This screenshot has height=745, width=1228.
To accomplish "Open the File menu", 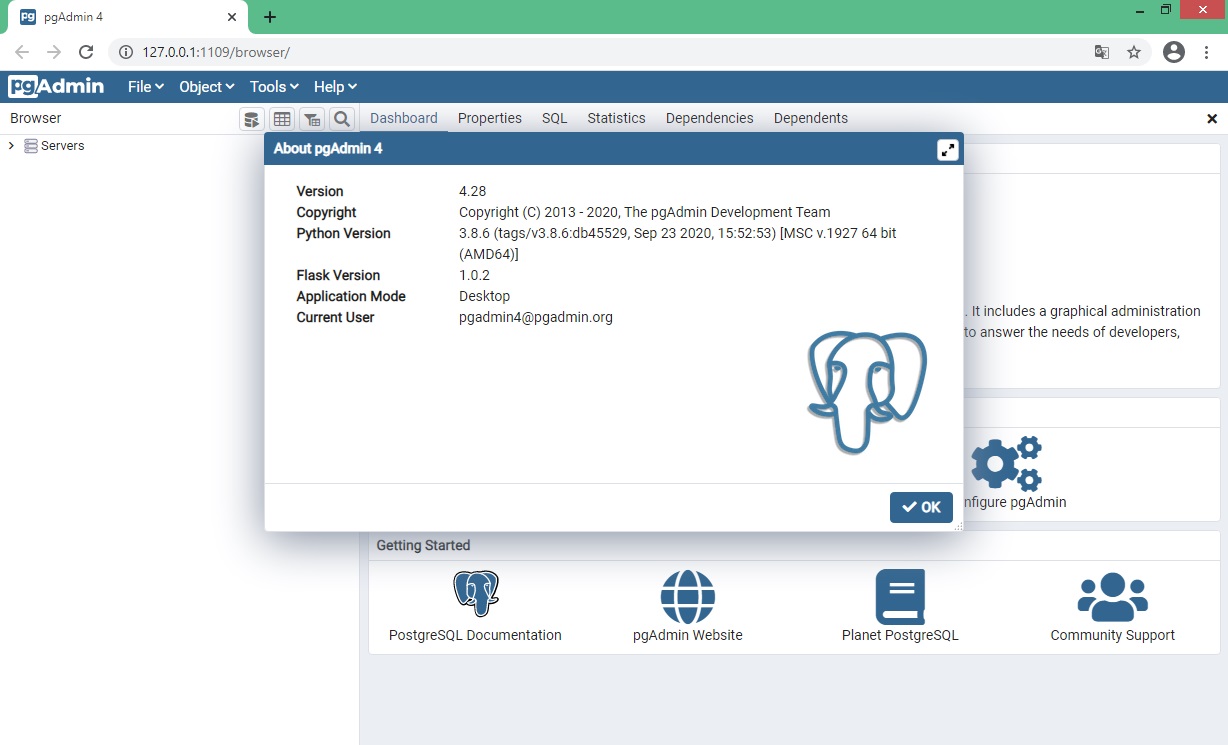I will 146,87.
